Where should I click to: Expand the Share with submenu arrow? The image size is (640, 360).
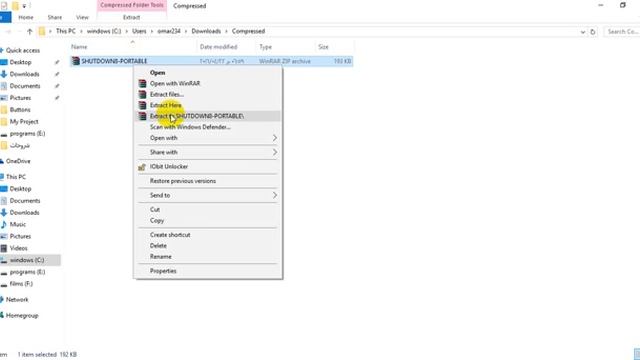tap(275, 152)
